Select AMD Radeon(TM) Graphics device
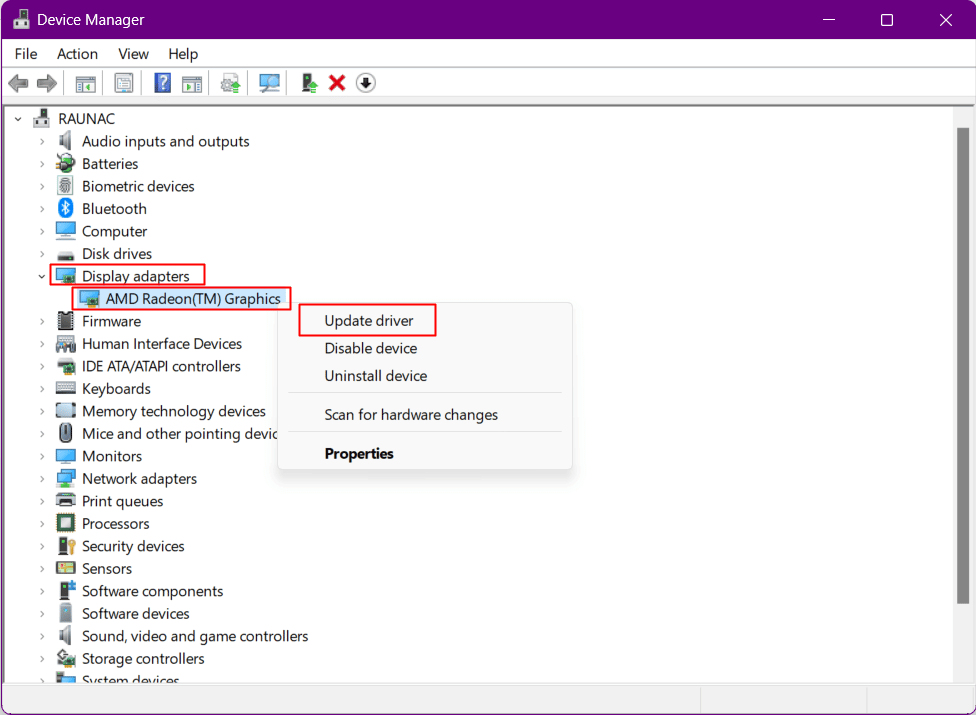The image size is (976, 715). point(193,299)
